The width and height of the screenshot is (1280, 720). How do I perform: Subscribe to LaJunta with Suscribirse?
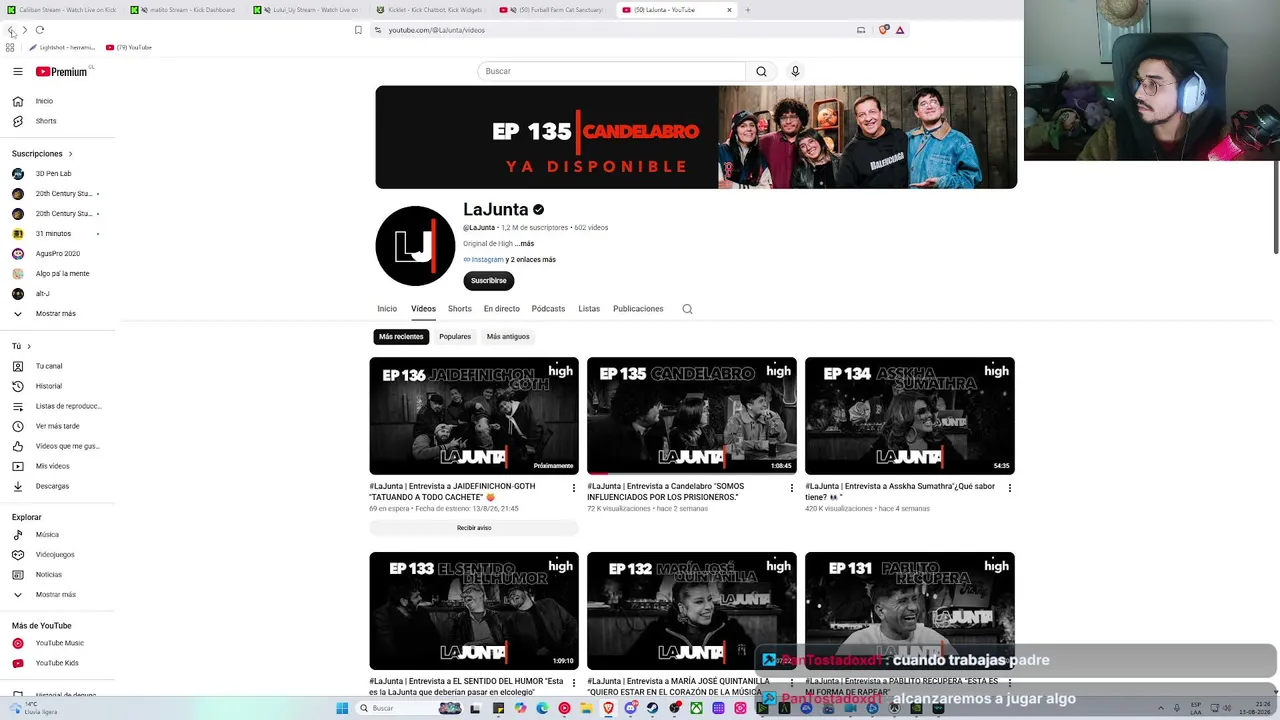tap(489, 281)
